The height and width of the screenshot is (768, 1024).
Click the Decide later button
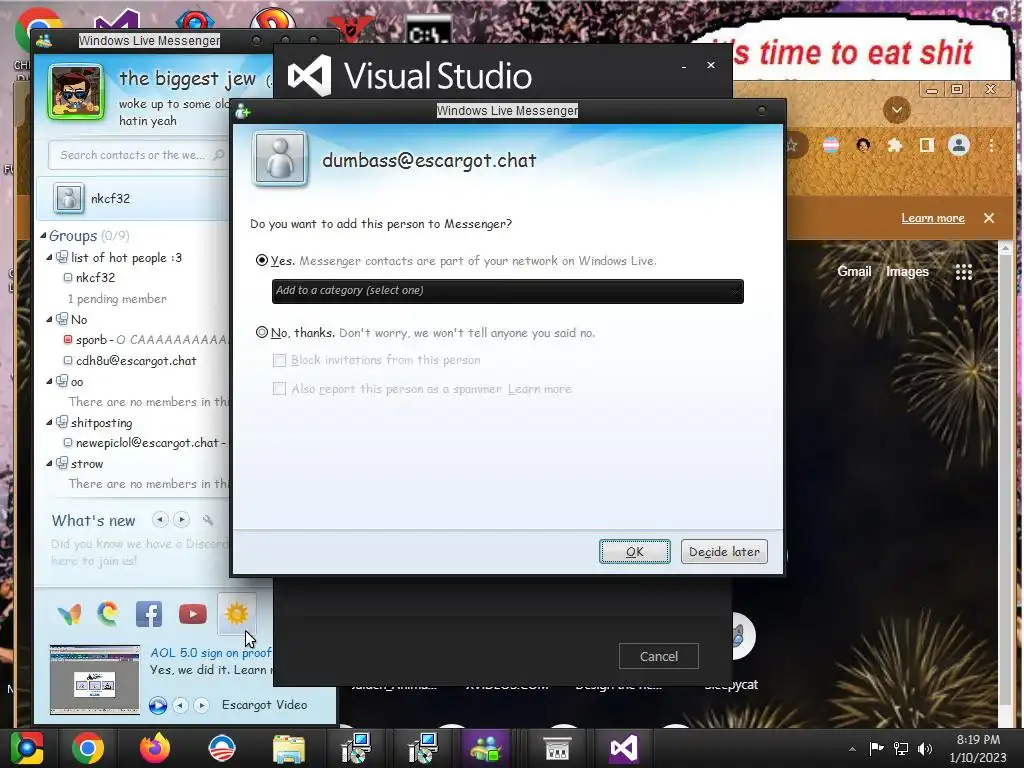click(x=724, y=552)
